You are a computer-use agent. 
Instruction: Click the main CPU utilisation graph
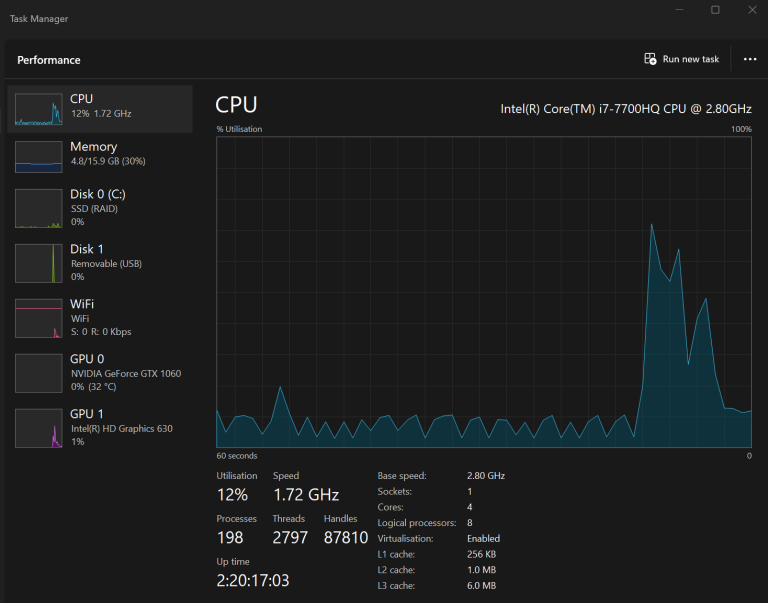[x=484, y=292]
